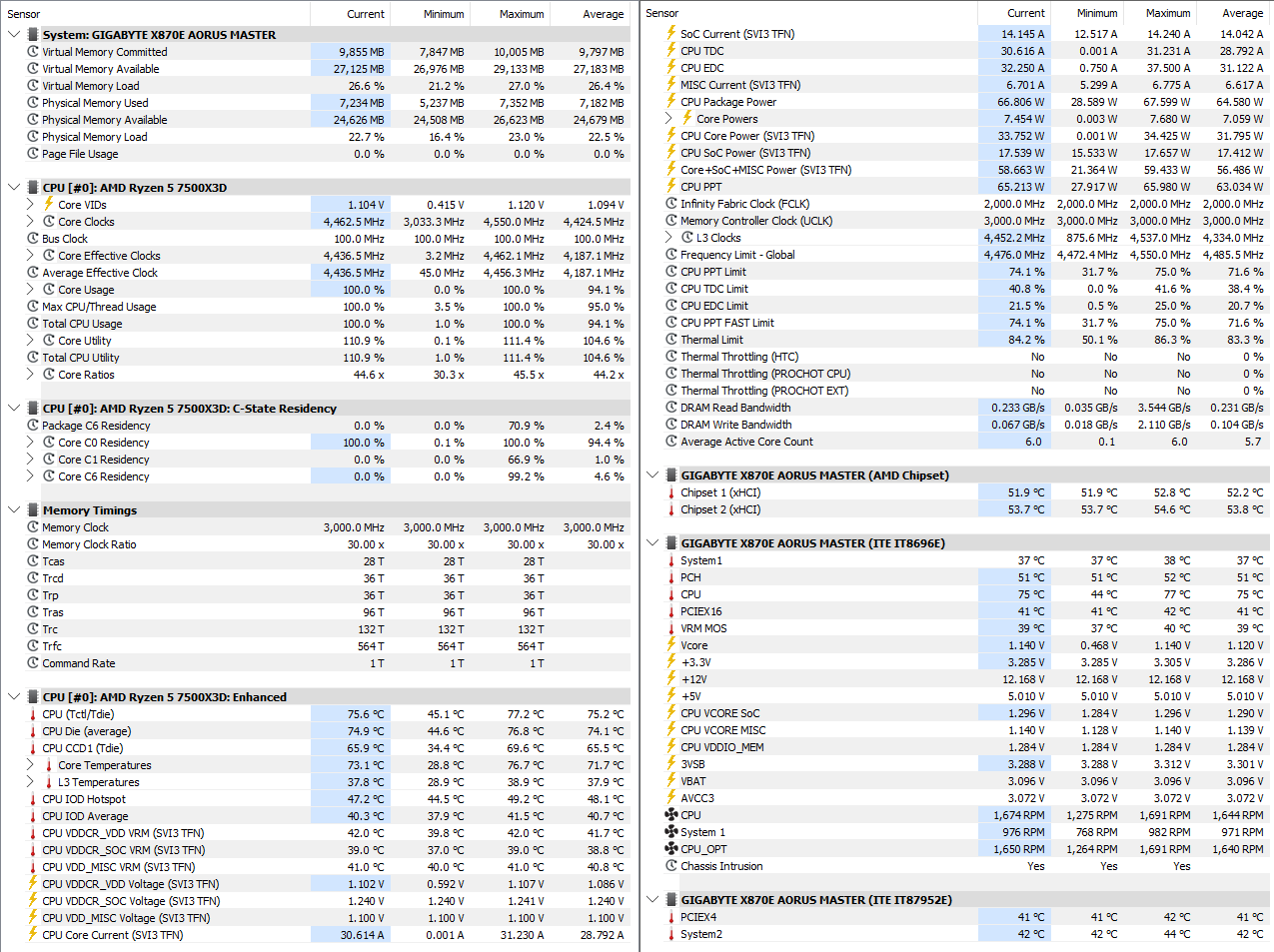Click the lightning icon for CPU Package Power
Screen dimensions: 1274x952
[x=671, y=102]
